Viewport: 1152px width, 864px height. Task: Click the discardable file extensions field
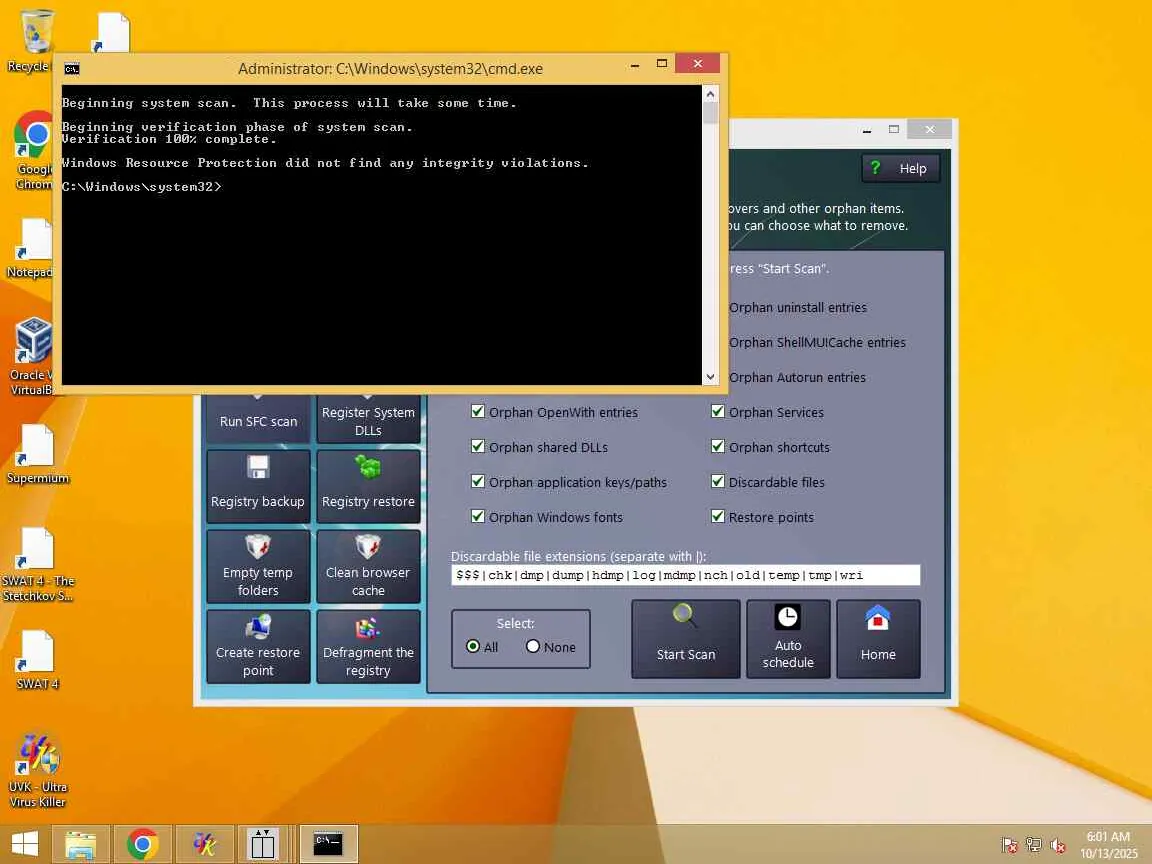685,575
